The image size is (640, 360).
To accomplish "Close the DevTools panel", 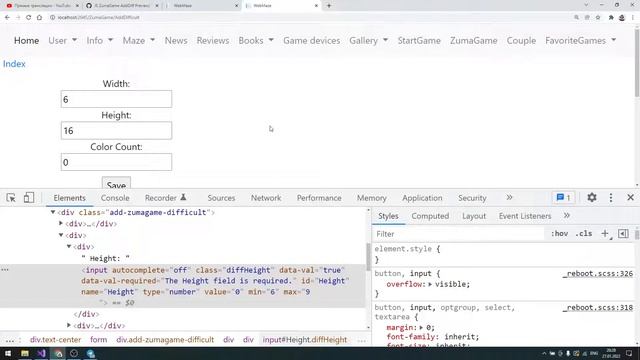I will [631, 198].
